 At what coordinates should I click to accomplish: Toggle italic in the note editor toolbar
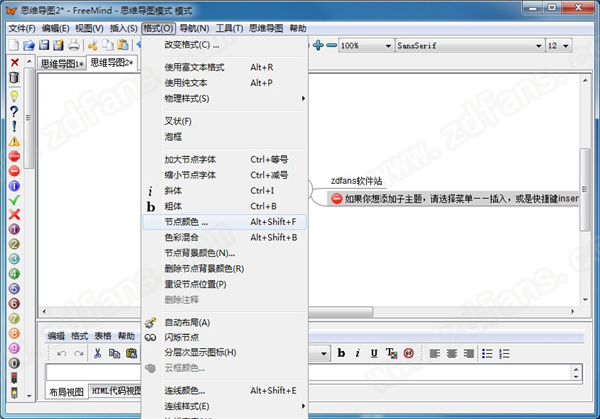[357, 353]
